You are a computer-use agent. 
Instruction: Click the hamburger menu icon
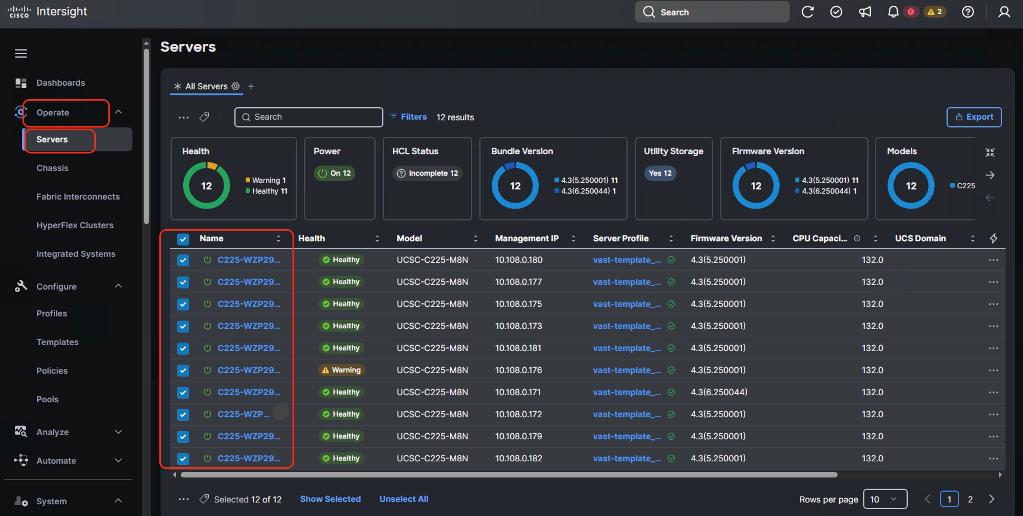point(21,53)
